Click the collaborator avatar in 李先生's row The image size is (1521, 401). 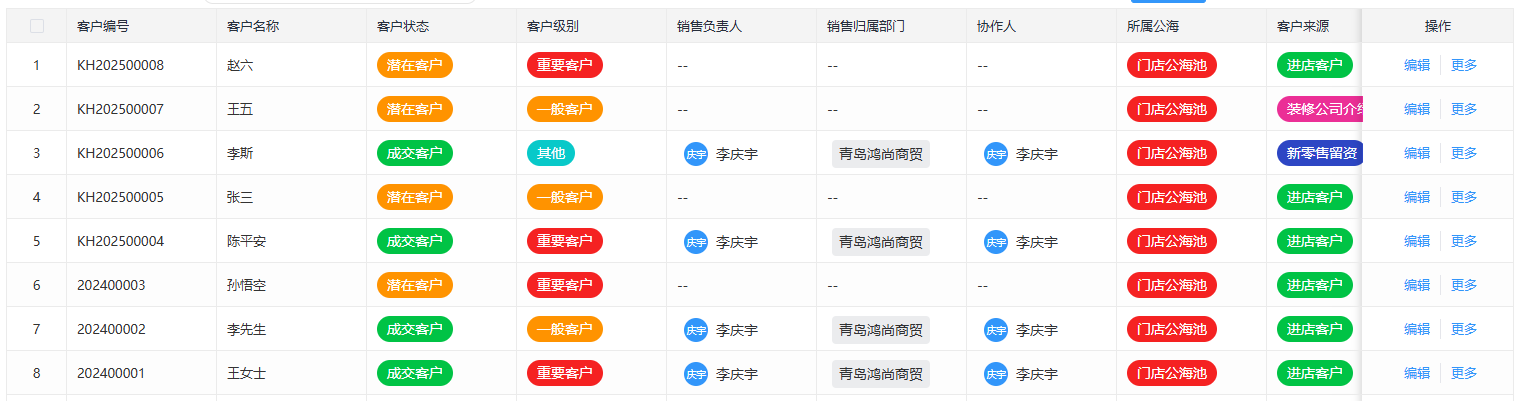coord(996,330)
